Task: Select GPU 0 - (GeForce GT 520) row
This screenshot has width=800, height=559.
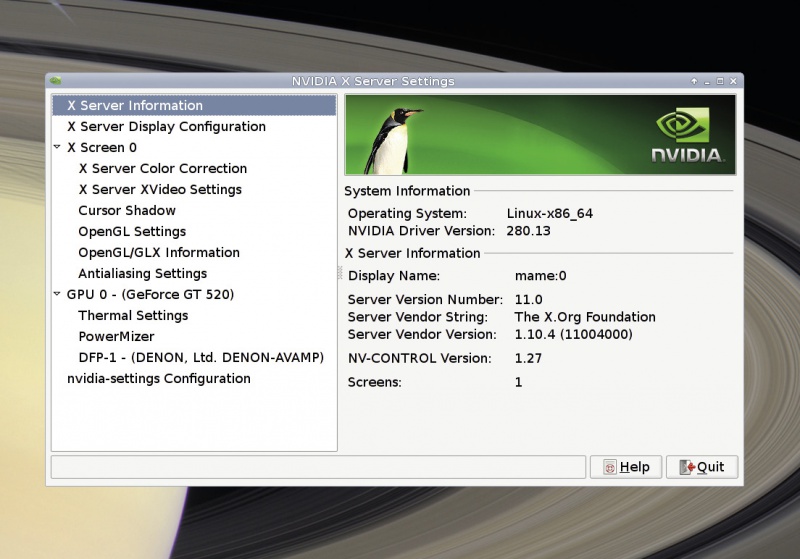Action: click(151, 294)
